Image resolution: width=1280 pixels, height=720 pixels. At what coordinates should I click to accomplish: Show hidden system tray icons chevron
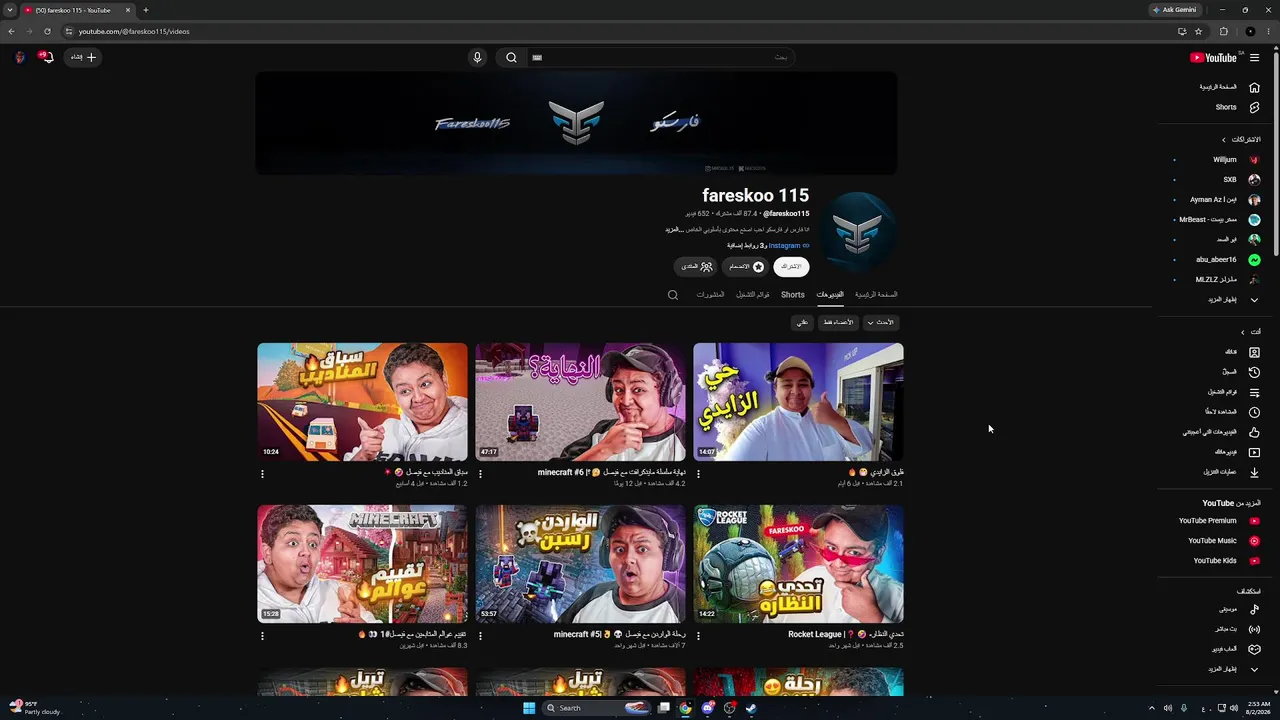1151,708
